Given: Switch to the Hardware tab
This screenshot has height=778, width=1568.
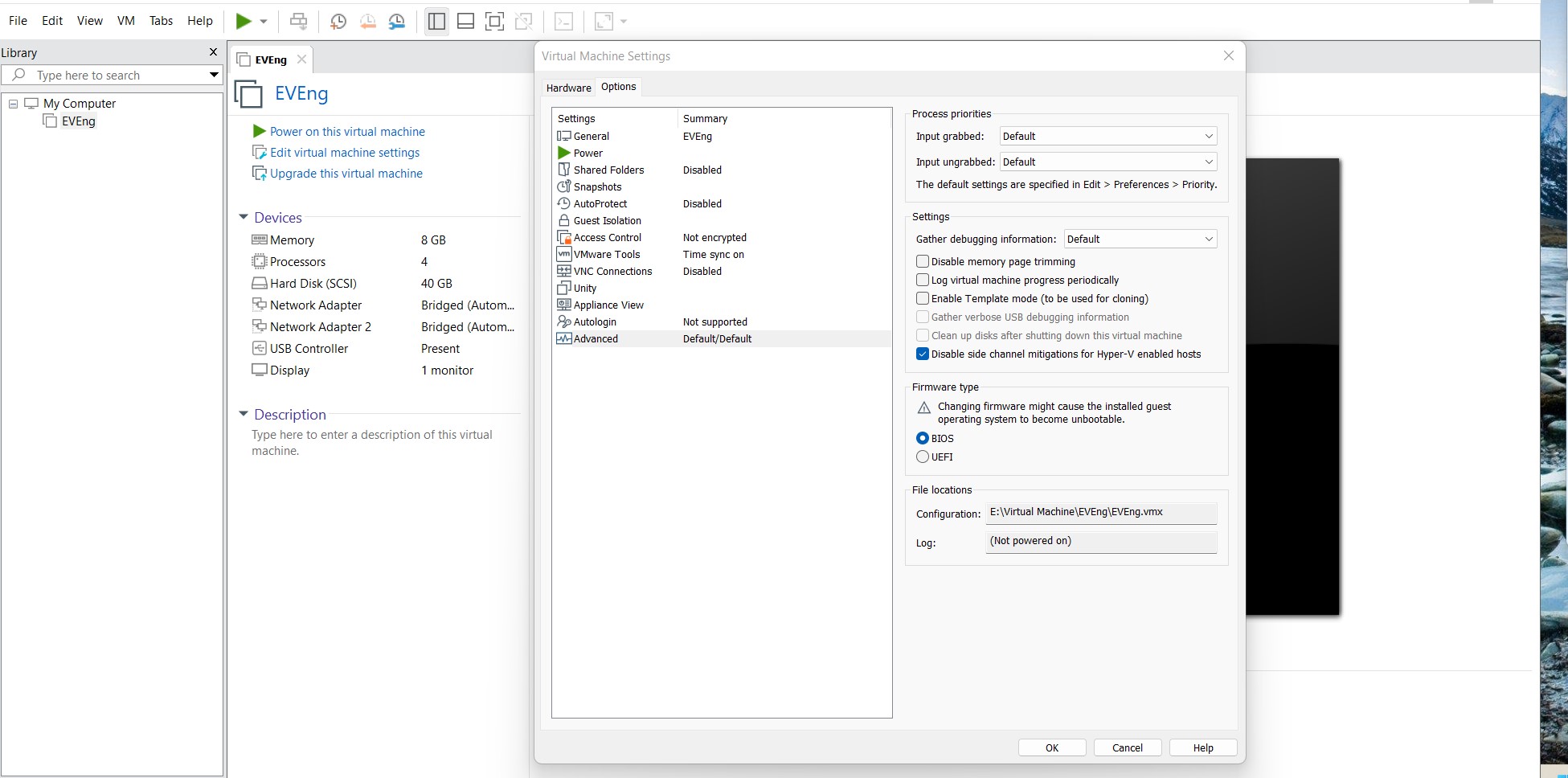Looking at the screenshot, I should point(568,88).
